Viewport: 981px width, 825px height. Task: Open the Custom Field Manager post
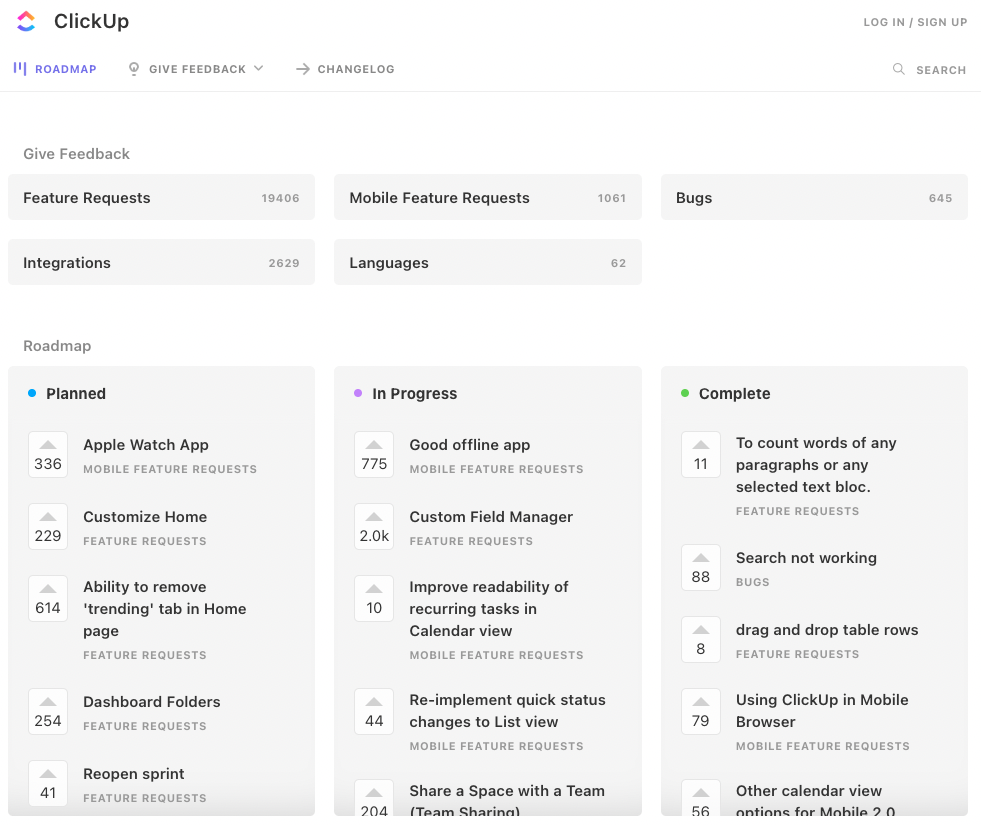pos(491,517)
